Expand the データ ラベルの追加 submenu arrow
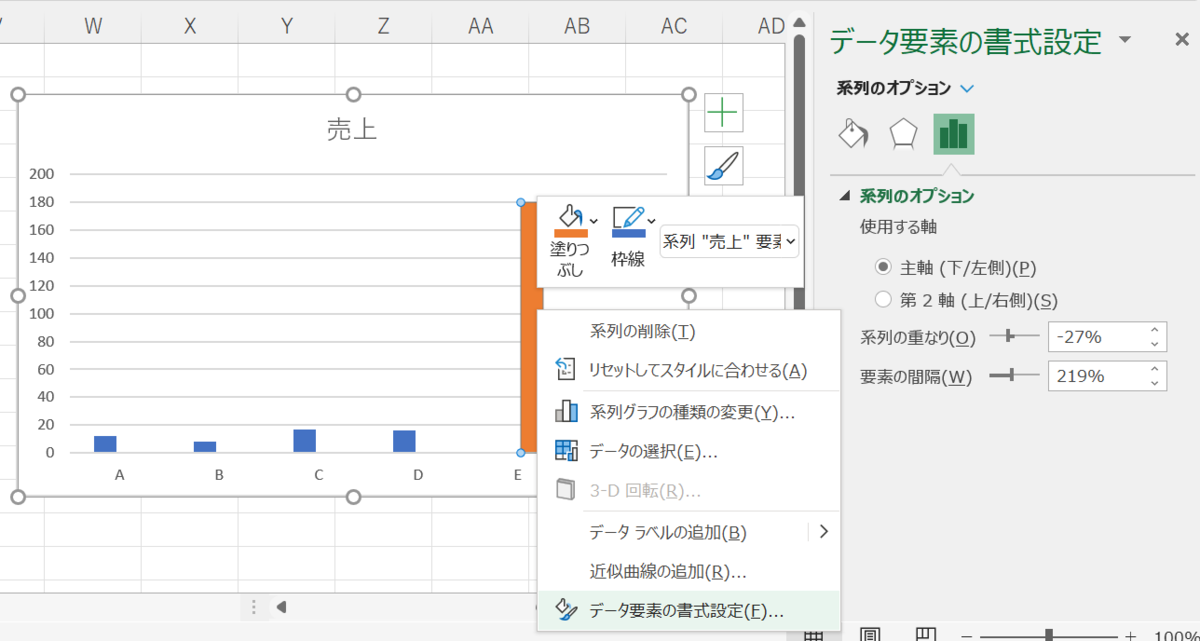This screenshot has height=641, width=1200. pos(823,532)
